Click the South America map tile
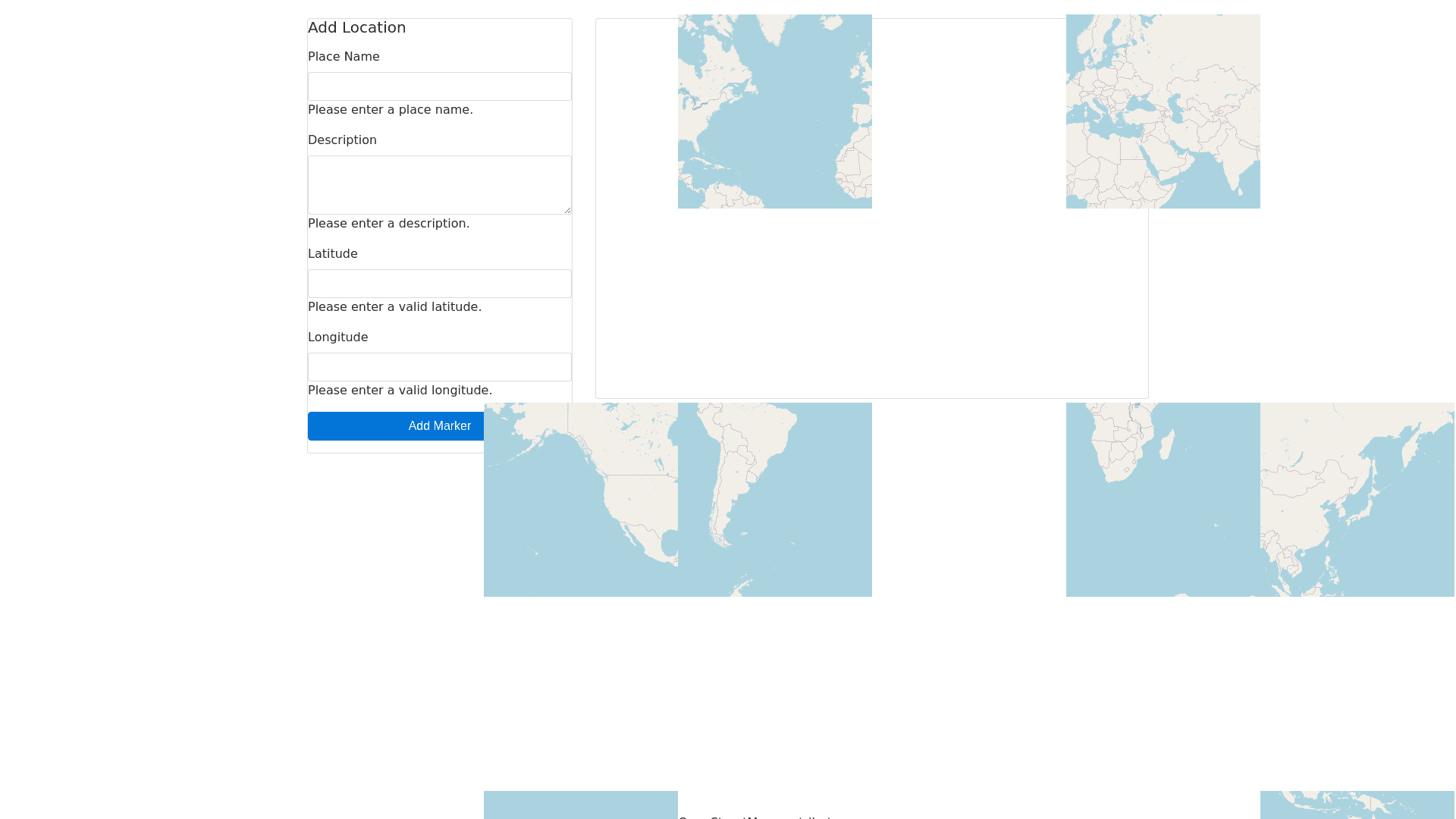This screenshot has height=819, width=1456. pyautogui.click(x=774, y=500)
